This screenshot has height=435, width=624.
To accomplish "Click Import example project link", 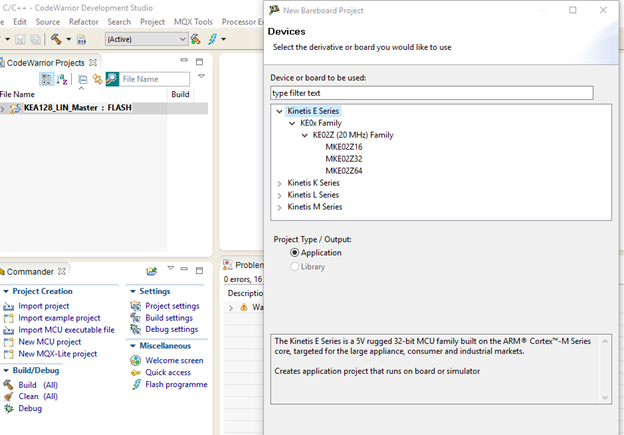I will (59, 318).
